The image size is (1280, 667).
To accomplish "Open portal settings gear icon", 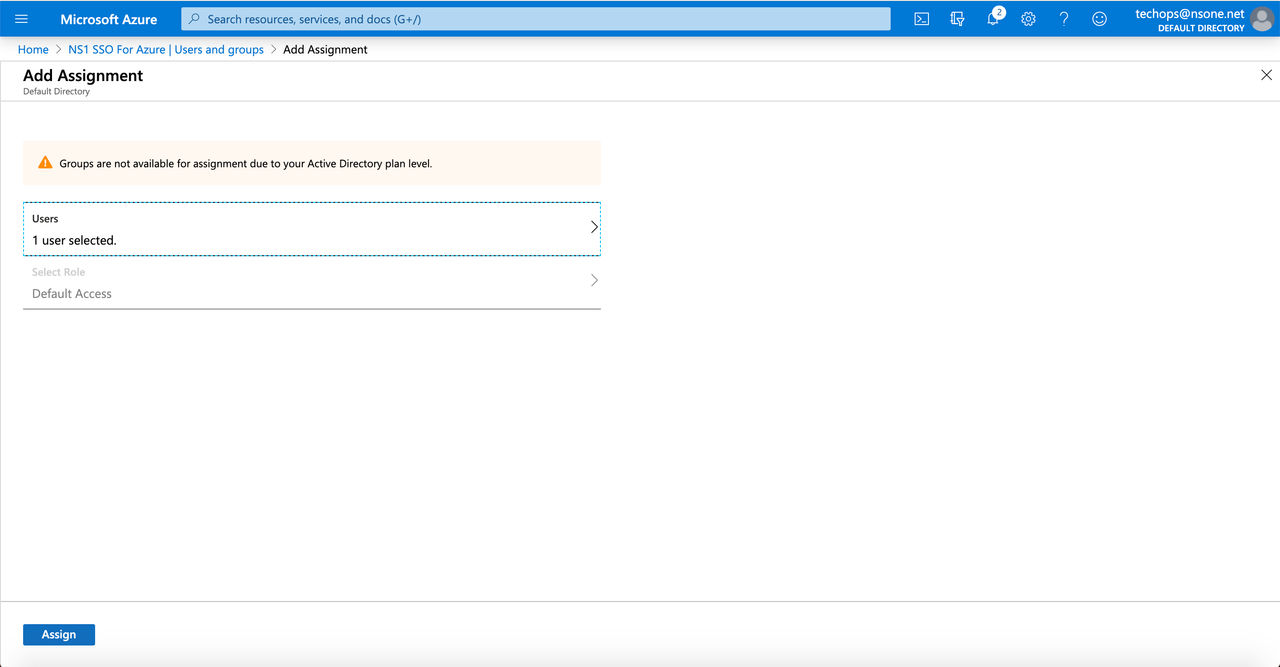I will [1028, 19].
